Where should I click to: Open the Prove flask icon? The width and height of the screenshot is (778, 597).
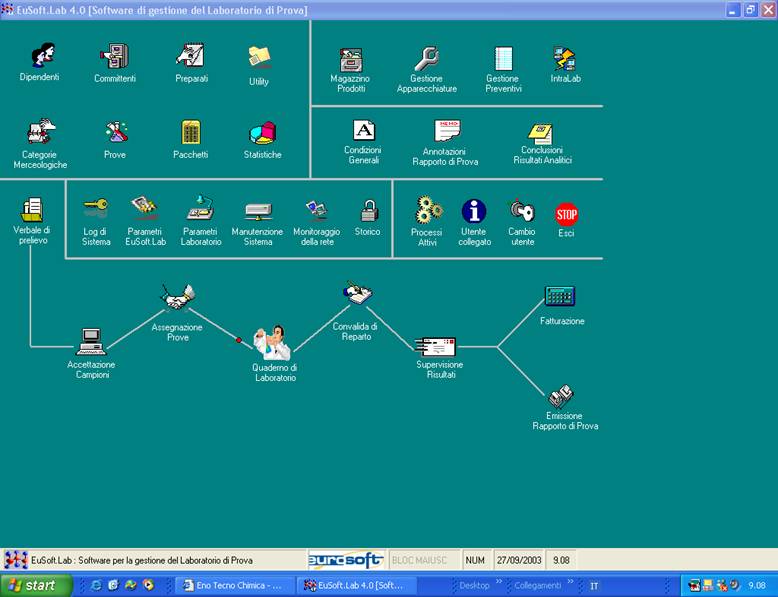coord(116,132)
